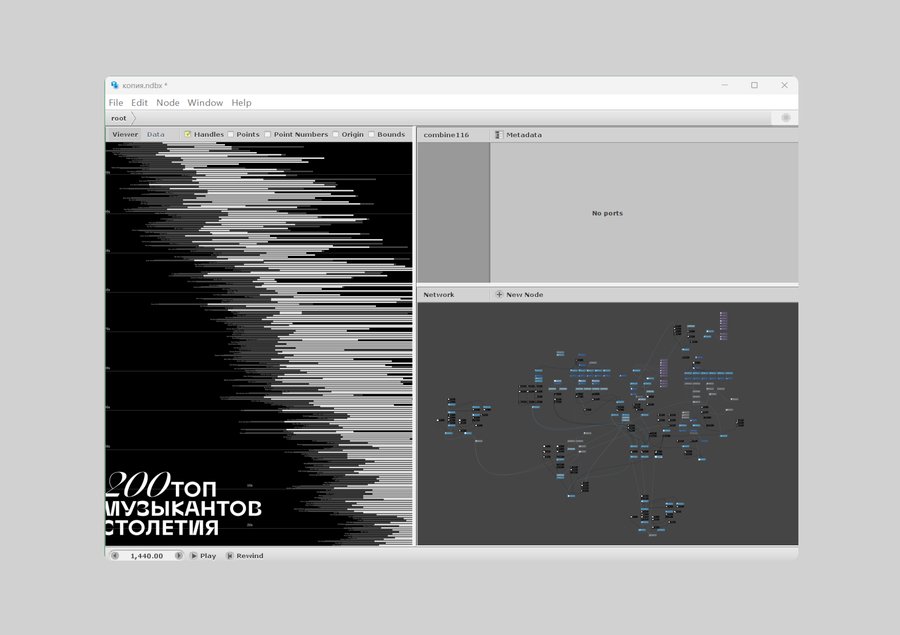Open the File menu

coord(116,103)
